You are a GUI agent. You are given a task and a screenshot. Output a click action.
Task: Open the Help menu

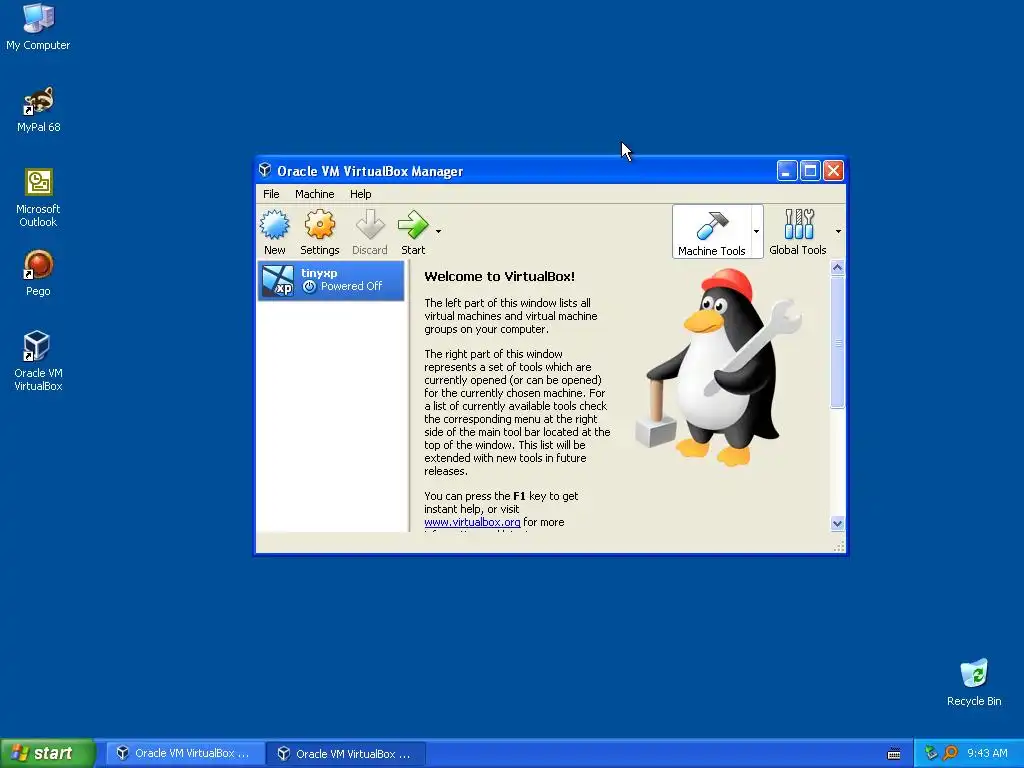point(360,194)
